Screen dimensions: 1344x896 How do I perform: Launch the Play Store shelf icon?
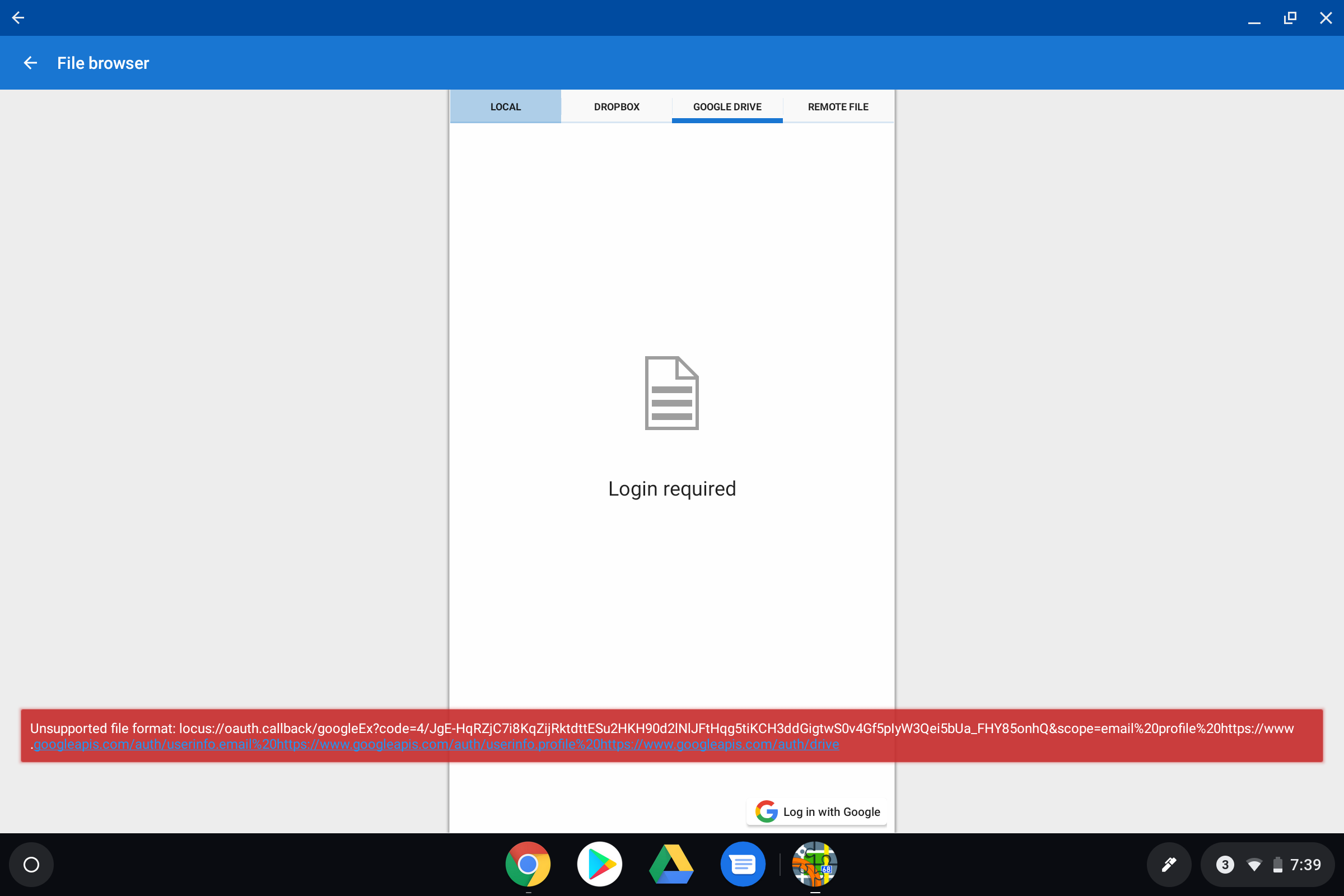point(599,864)
